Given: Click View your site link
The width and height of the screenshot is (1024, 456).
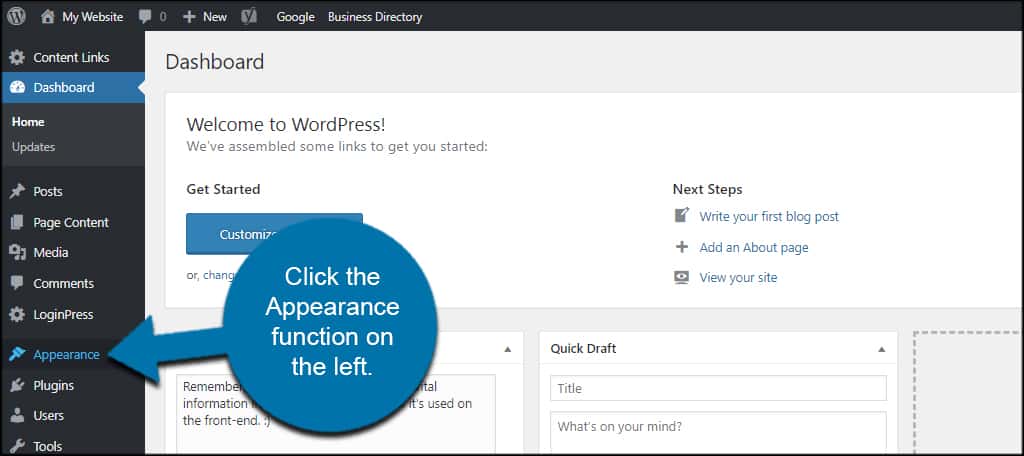Looking at the screenshot, I should pyautogui.click(x=738, y=278).
